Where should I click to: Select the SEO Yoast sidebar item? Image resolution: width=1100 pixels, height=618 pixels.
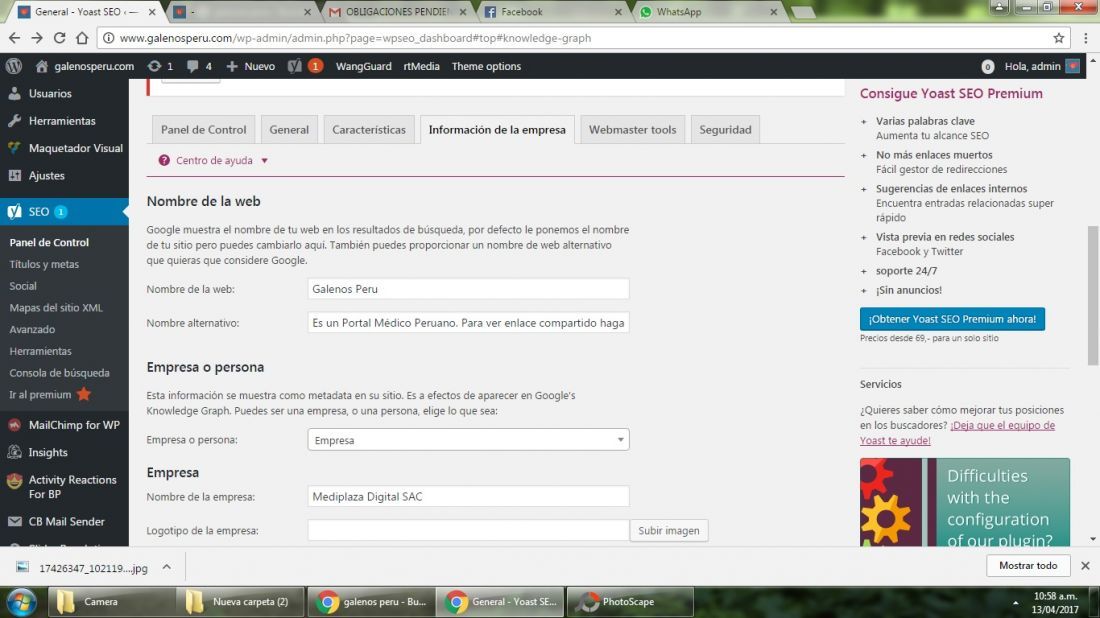(65, 211)
